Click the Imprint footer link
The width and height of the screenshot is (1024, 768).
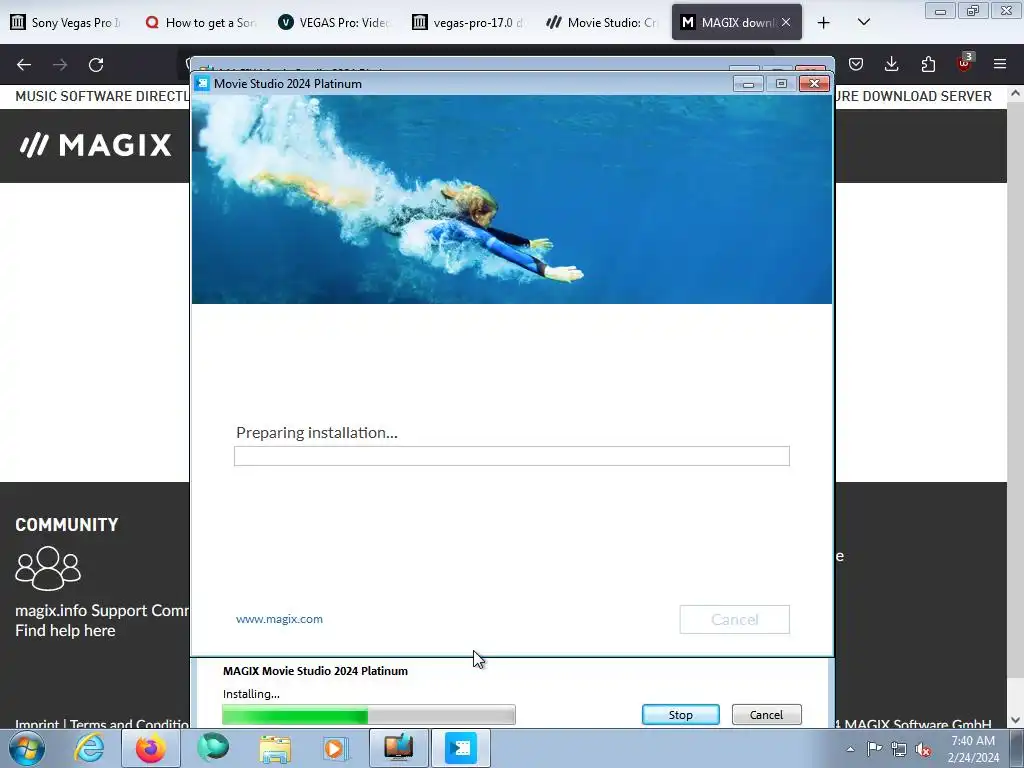[37, 724]
